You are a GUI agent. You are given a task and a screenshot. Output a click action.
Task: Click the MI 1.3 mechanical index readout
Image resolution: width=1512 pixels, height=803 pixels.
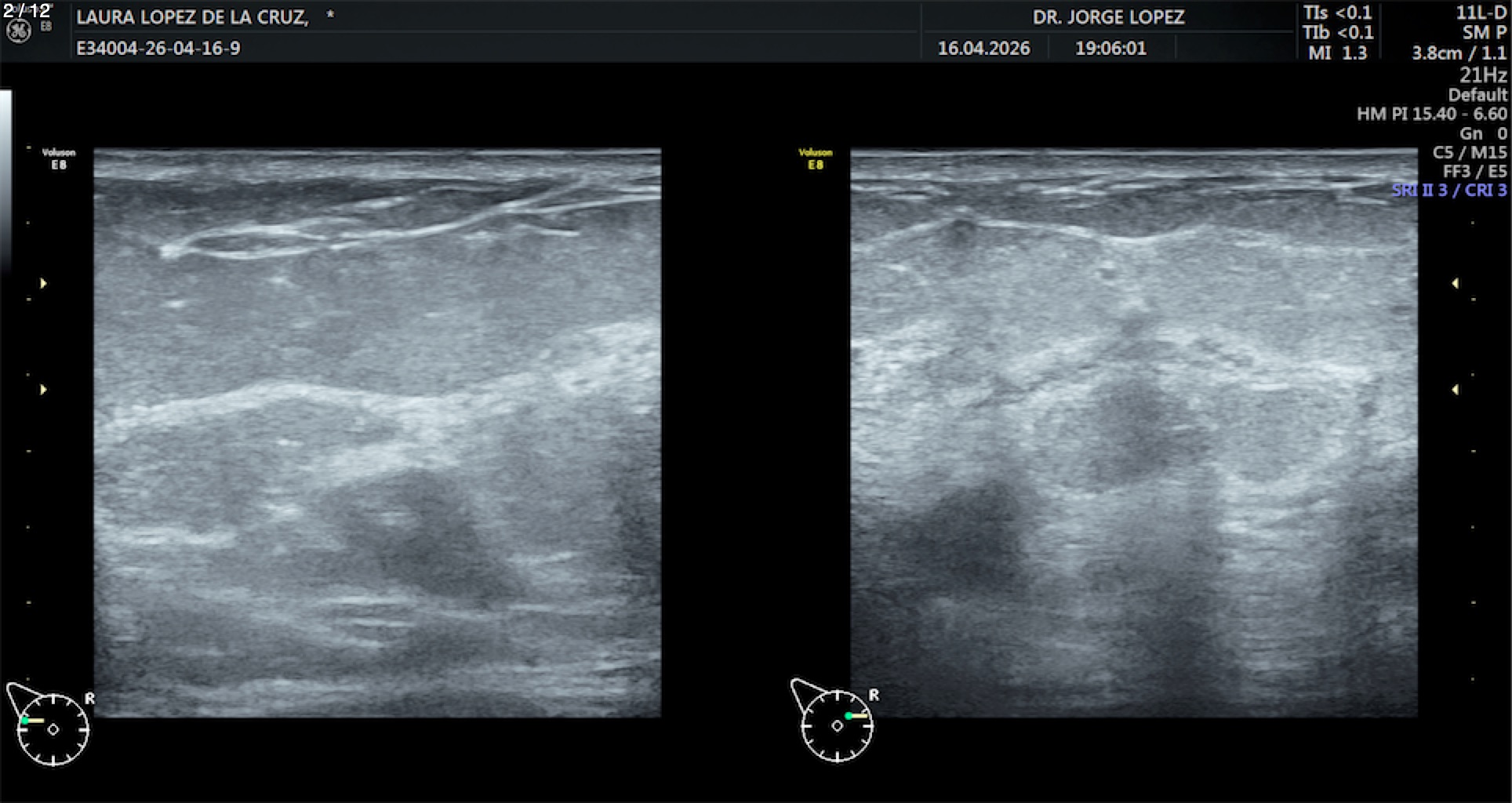(x=1337, y=53)
